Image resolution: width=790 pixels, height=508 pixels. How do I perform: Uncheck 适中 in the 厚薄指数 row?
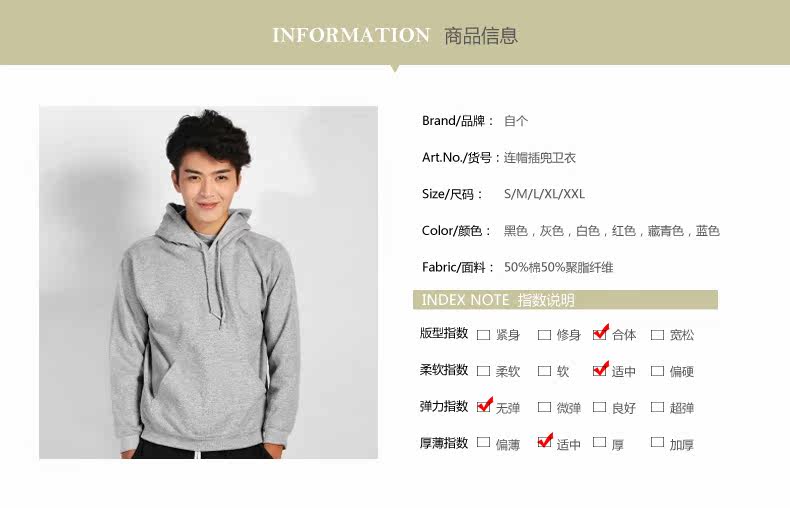(545, 441)
